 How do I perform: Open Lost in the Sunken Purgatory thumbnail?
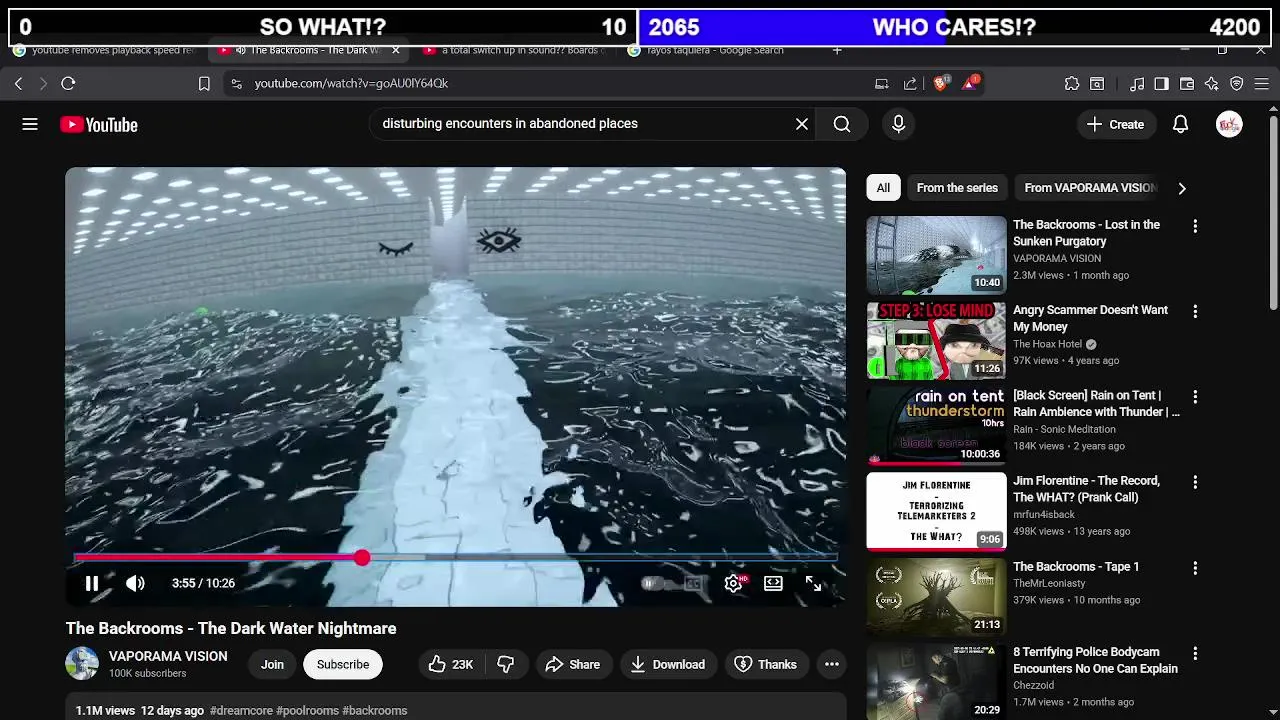point(936,255)
